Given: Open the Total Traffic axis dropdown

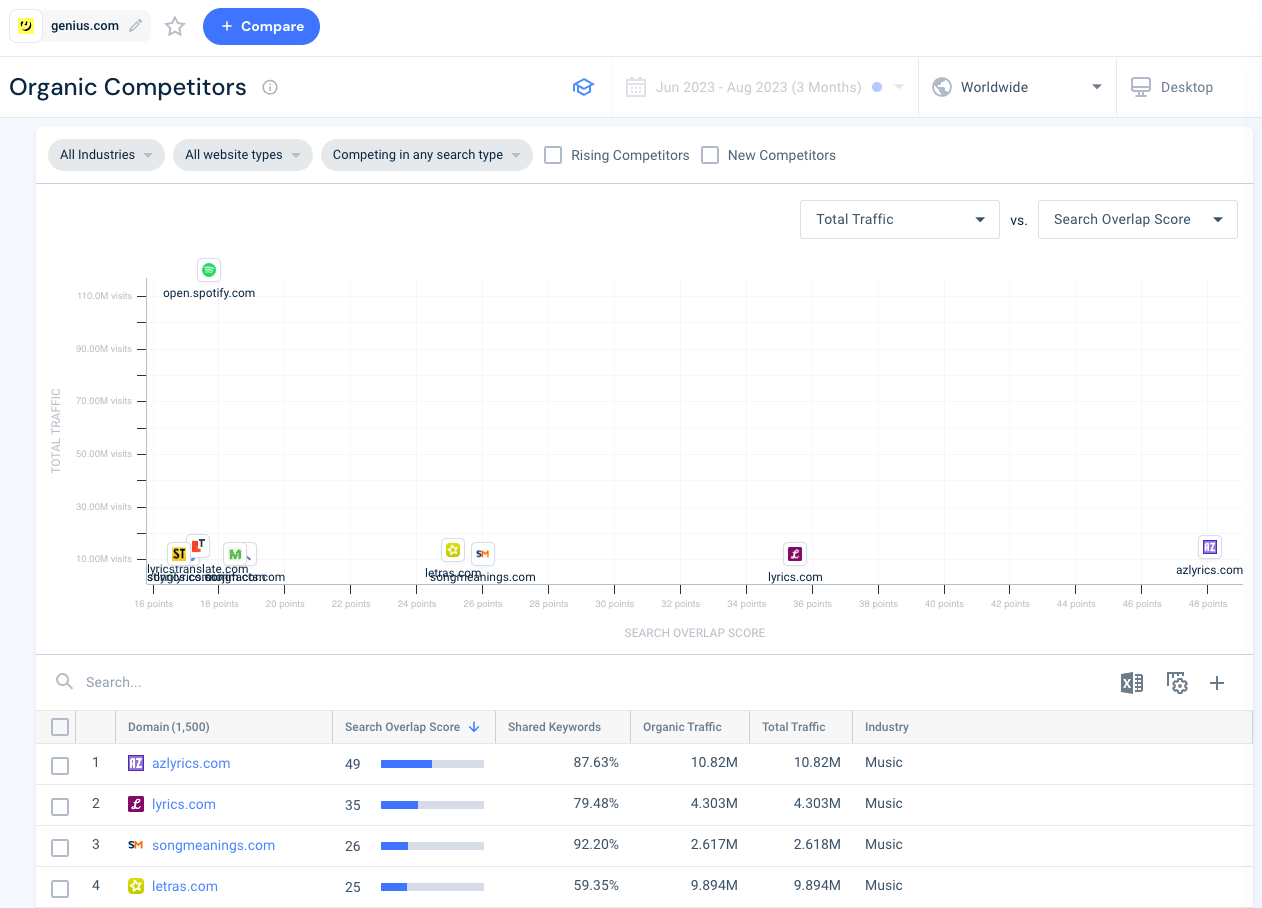Looking at the screenshot, I should (x=899, y=220).
